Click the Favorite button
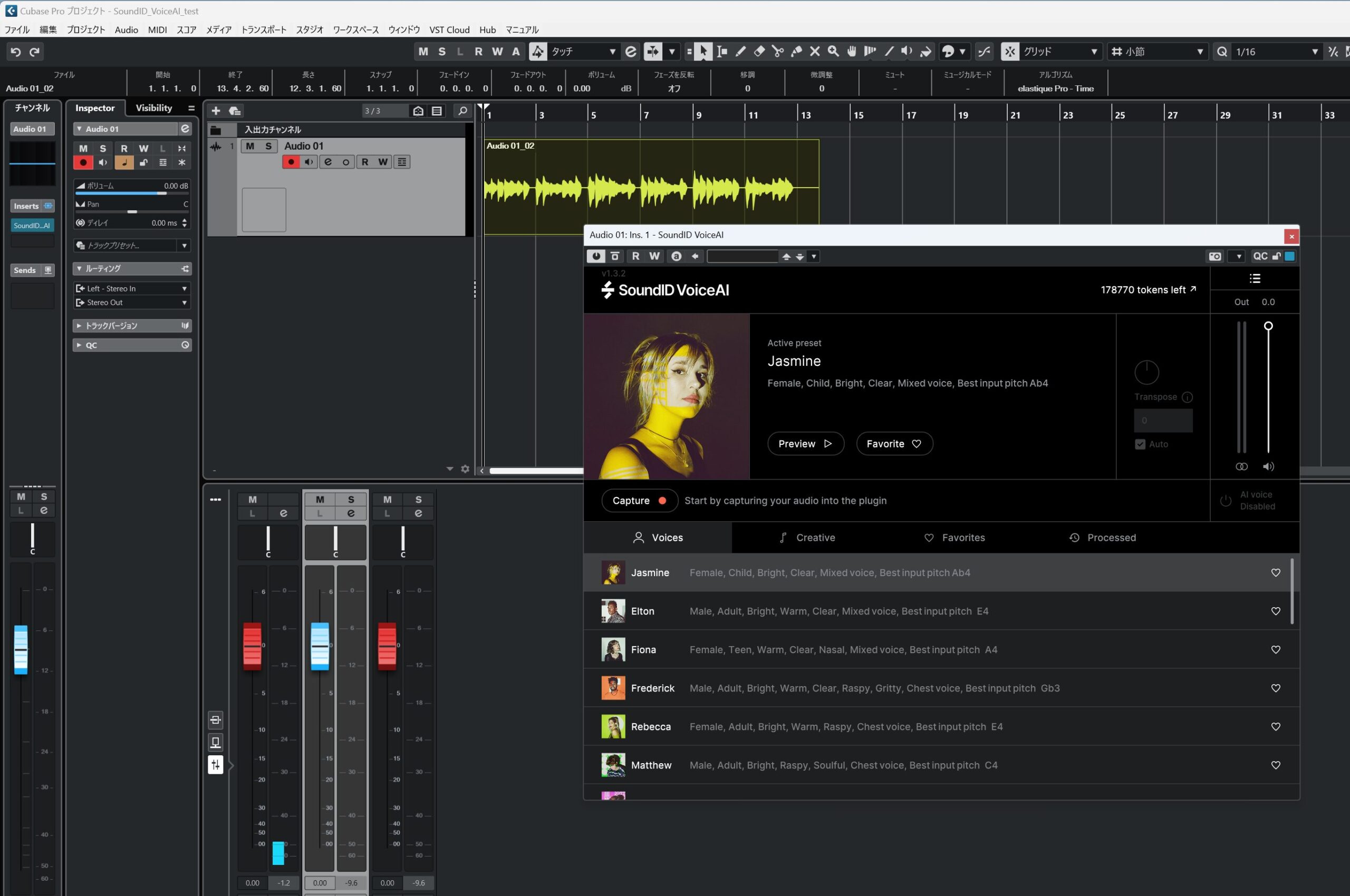Viewport: 1350px width, 896px height. [894, 444]
